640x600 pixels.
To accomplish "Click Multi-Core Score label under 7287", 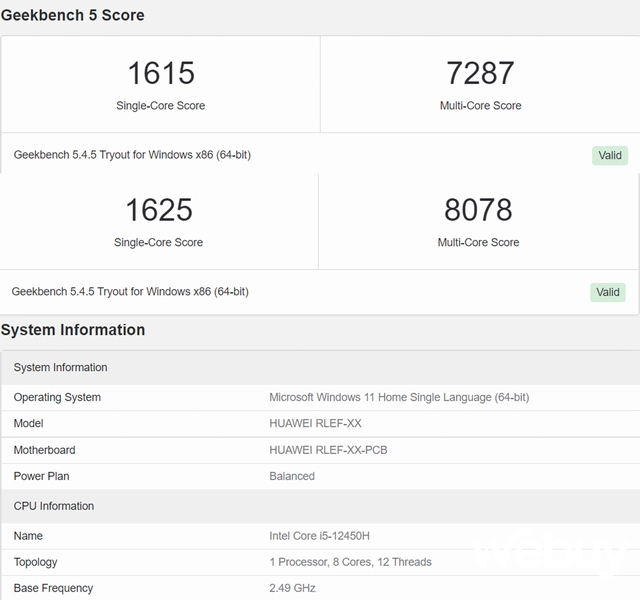I will coord(480,105).
